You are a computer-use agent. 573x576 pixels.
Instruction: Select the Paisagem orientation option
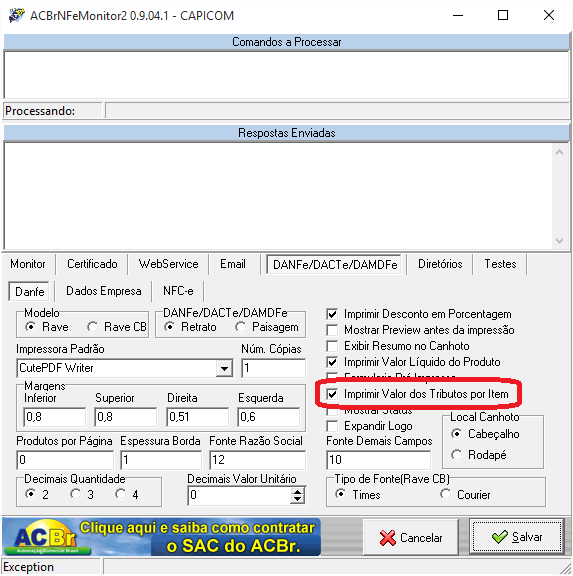[x=241, y=327]
